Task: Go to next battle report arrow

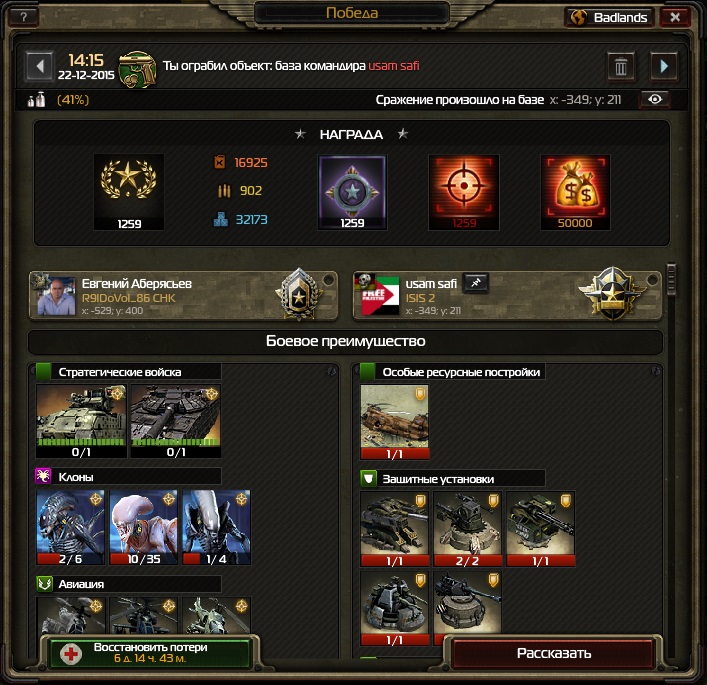Action: (x=664, y=67)
